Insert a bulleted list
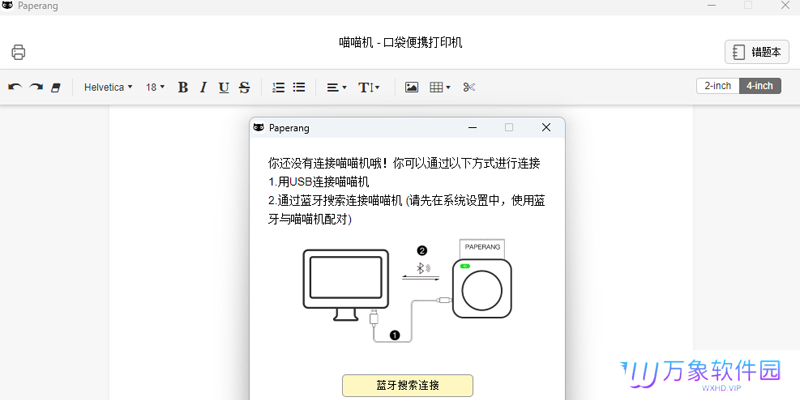The width and height of the screenshot is (800, 400). coord(299,87)
